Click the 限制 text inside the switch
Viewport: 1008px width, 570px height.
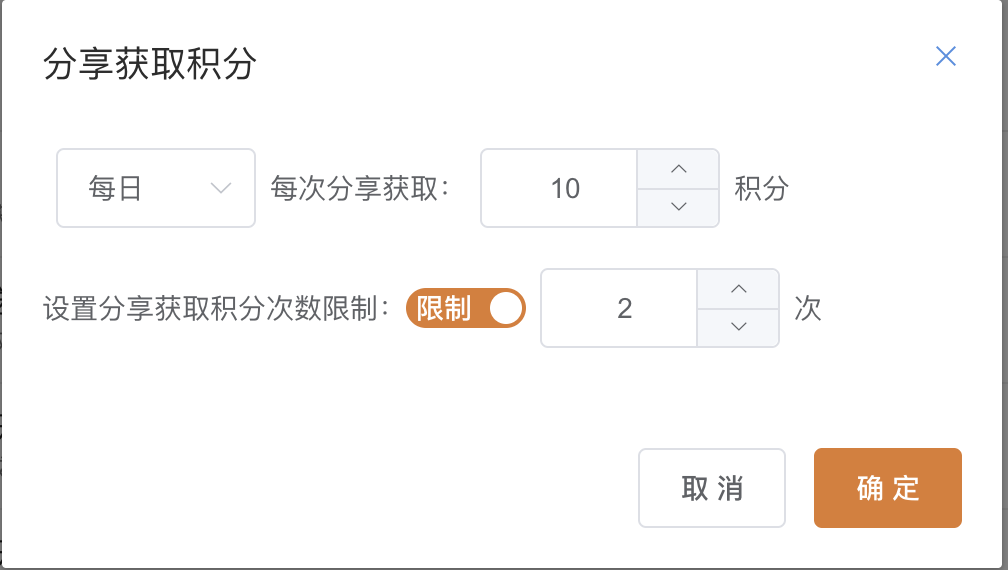pyautogui.click(x=444, y=309)
